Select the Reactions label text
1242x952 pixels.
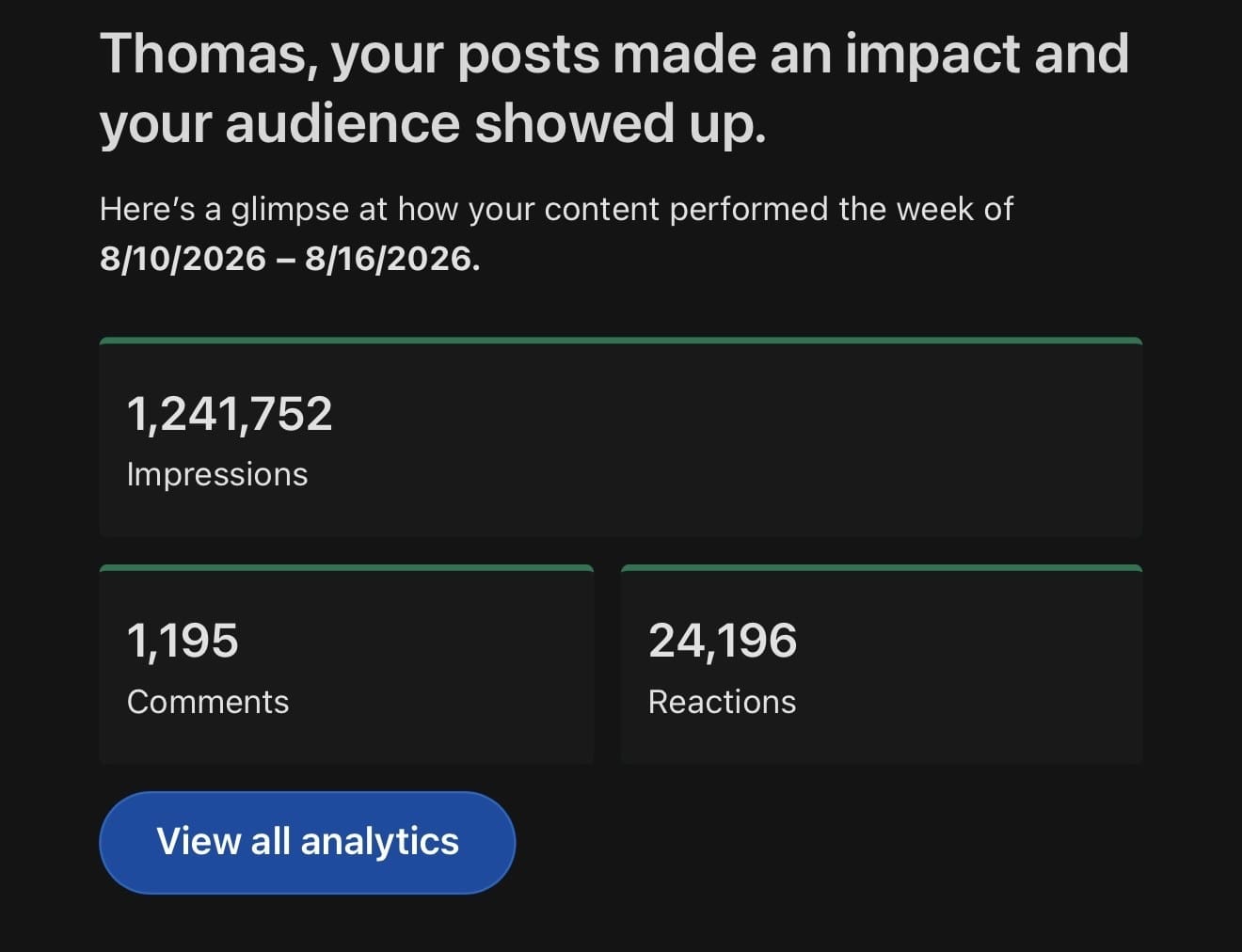click(723, 702)
